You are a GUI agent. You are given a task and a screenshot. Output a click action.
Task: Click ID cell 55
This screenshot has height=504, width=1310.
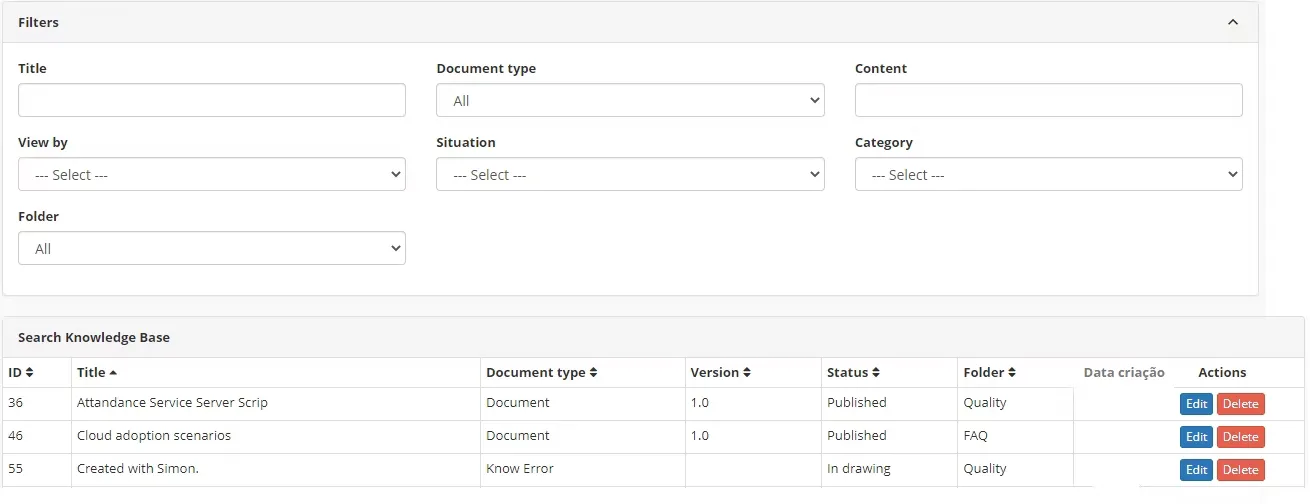[x=16, y=468]
